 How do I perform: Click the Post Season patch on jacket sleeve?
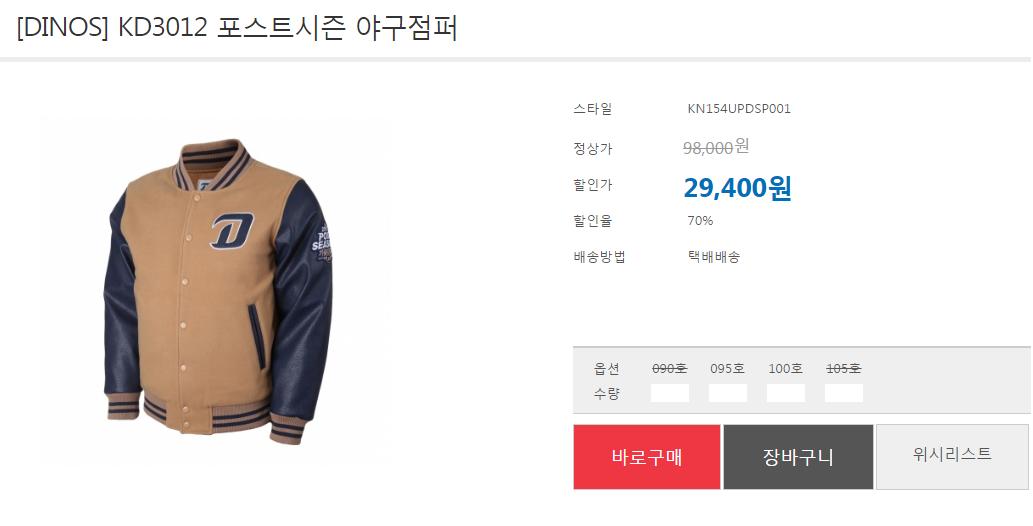coord(322,244)
